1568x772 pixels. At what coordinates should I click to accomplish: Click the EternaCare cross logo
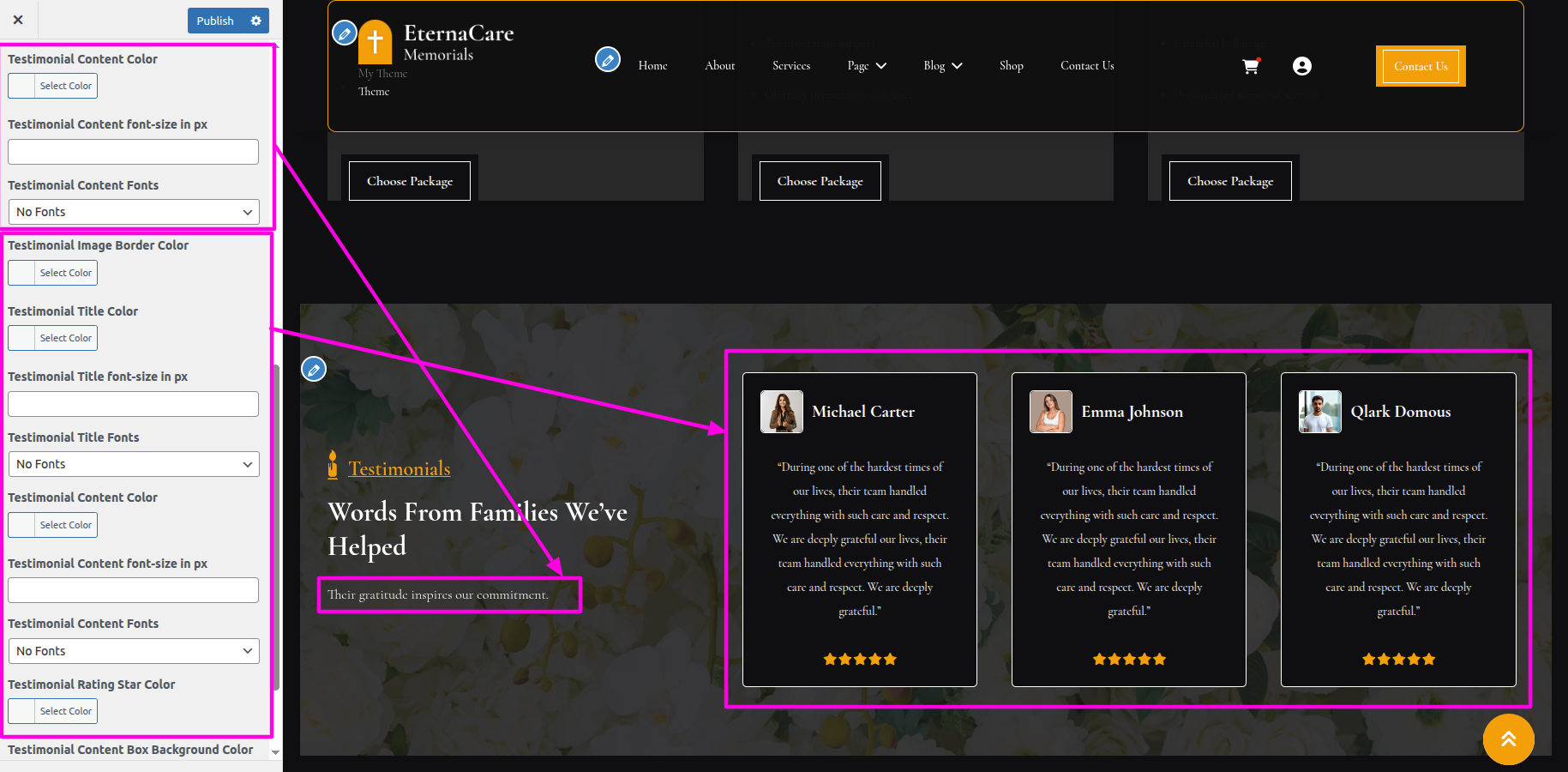pos(375,42)
